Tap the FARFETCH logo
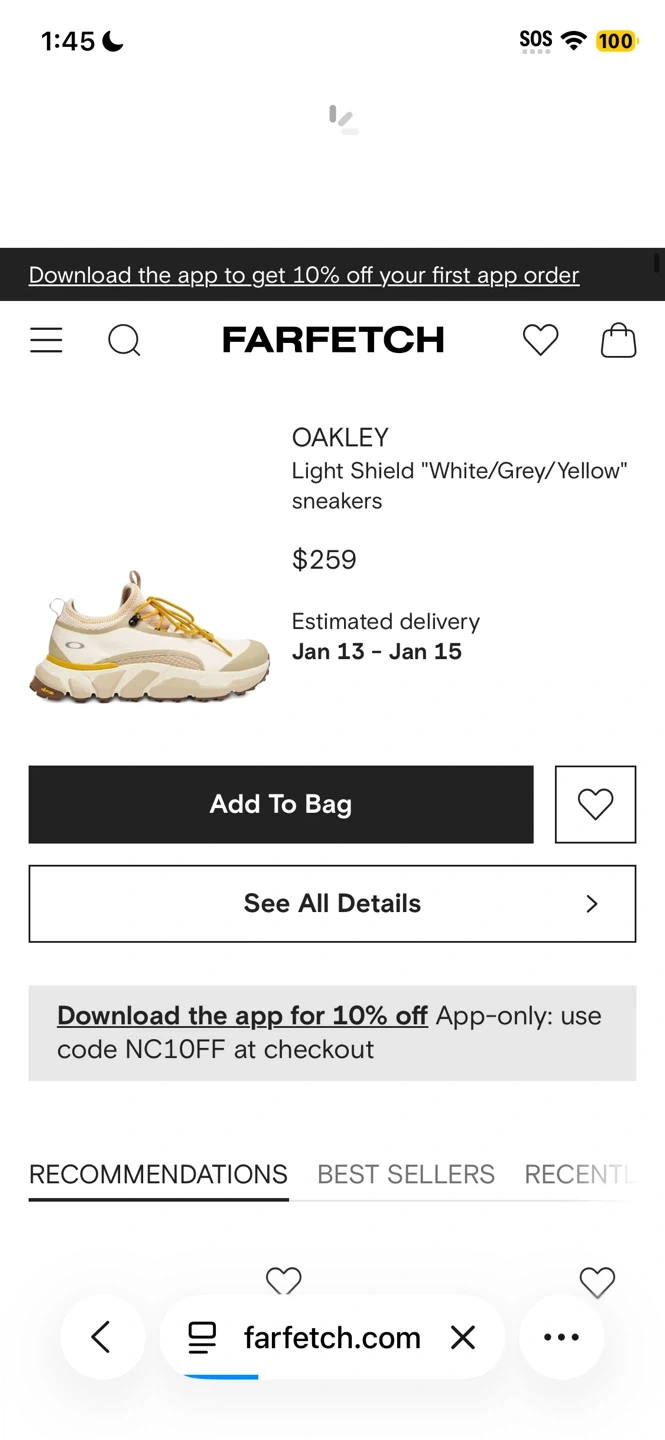The image size is (665, 1440). 333,340
